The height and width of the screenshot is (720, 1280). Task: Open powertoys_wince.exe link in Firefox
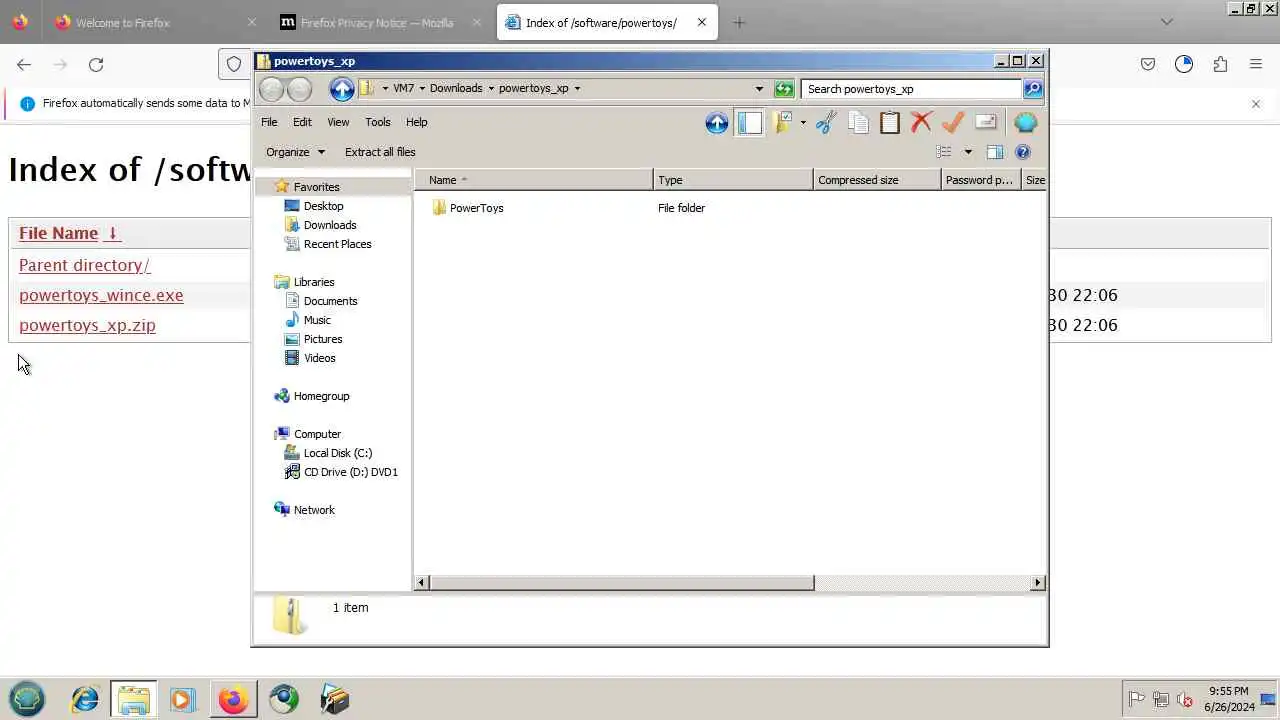(101, 295)
